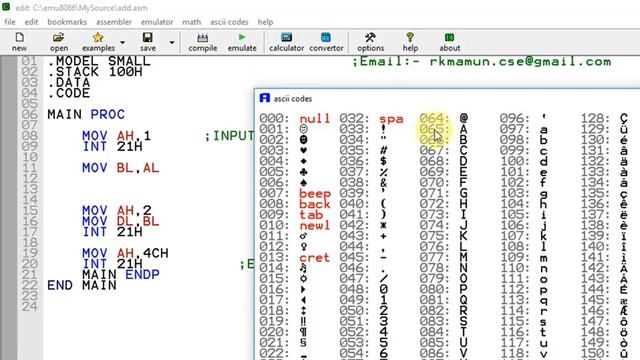Screen dimensions: 640x360
Task: Expand the save dropdown arrow
Action: (172, 42)
